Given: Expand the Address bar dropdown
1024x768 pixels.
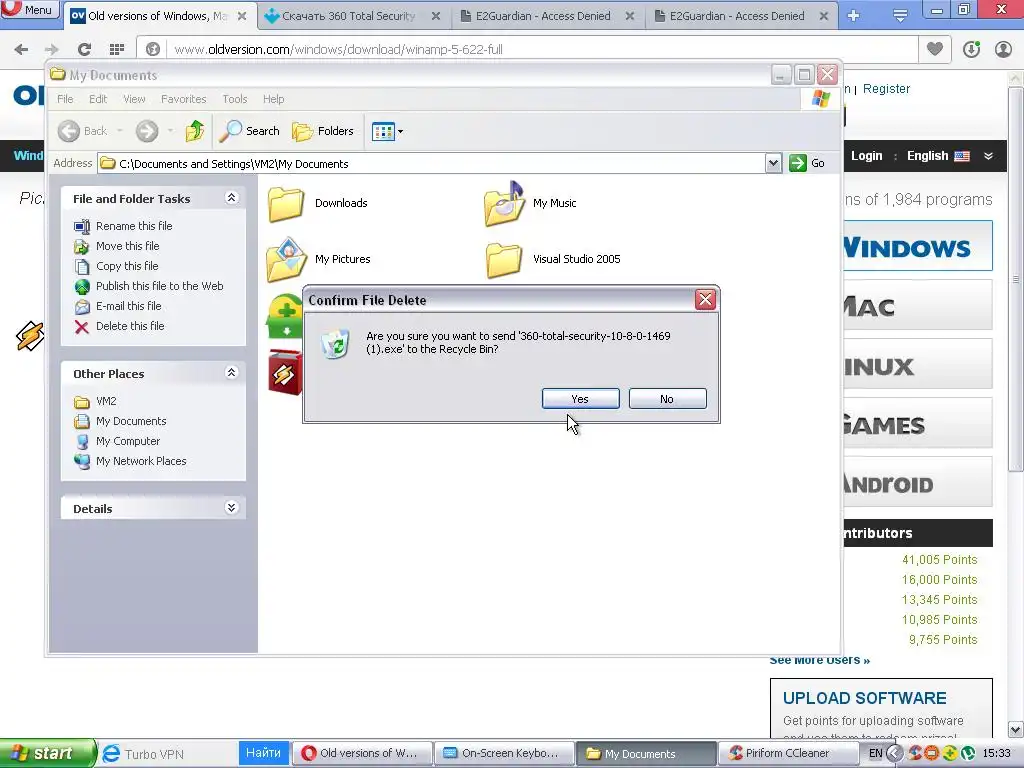Looking at the screenshot, I should (x=773, y=163).
